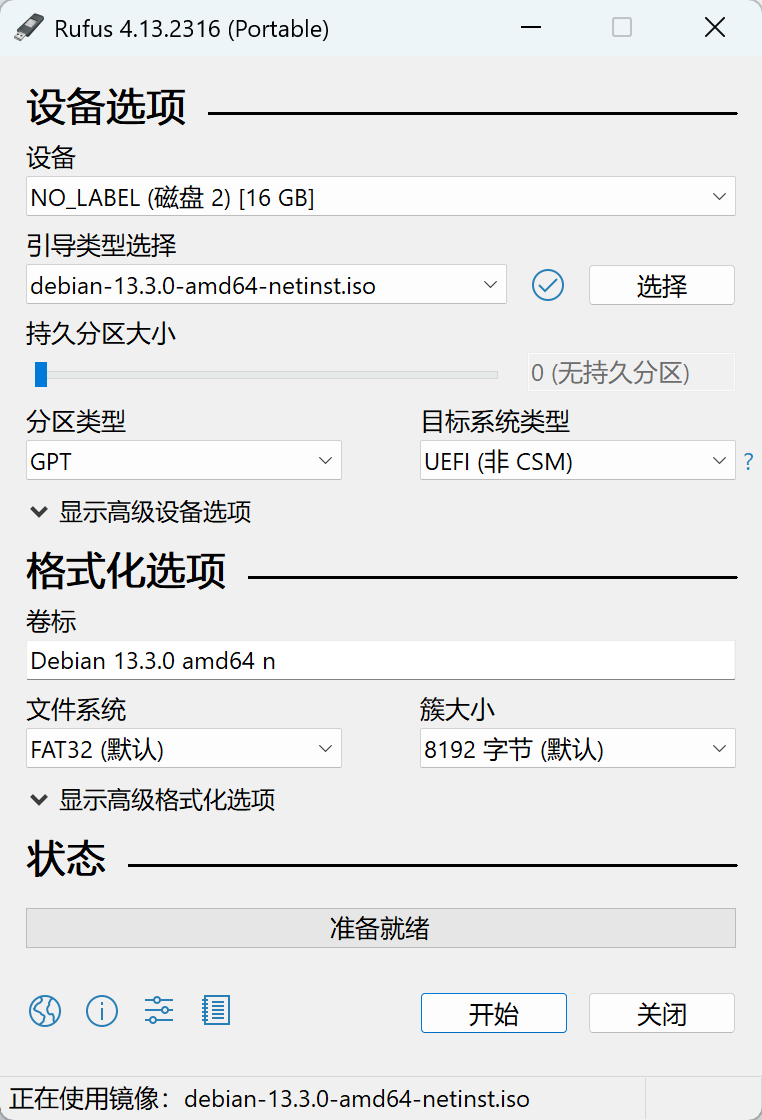Image resolution: width=762 pixels, height=1120 pixels.
Task: Show the log window icon
Action: 215,1011
